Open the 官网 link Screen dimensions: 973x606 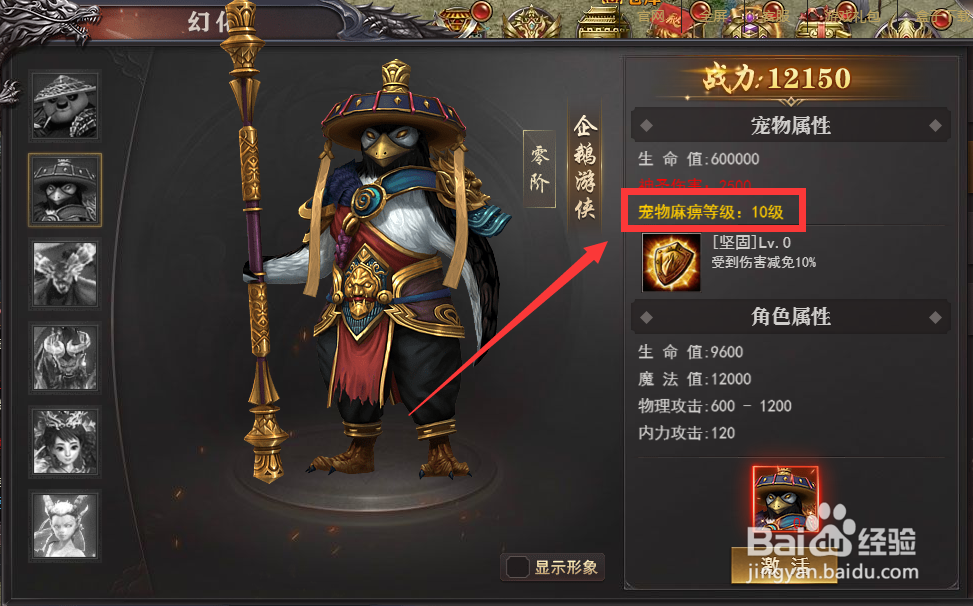click(650, 17)
